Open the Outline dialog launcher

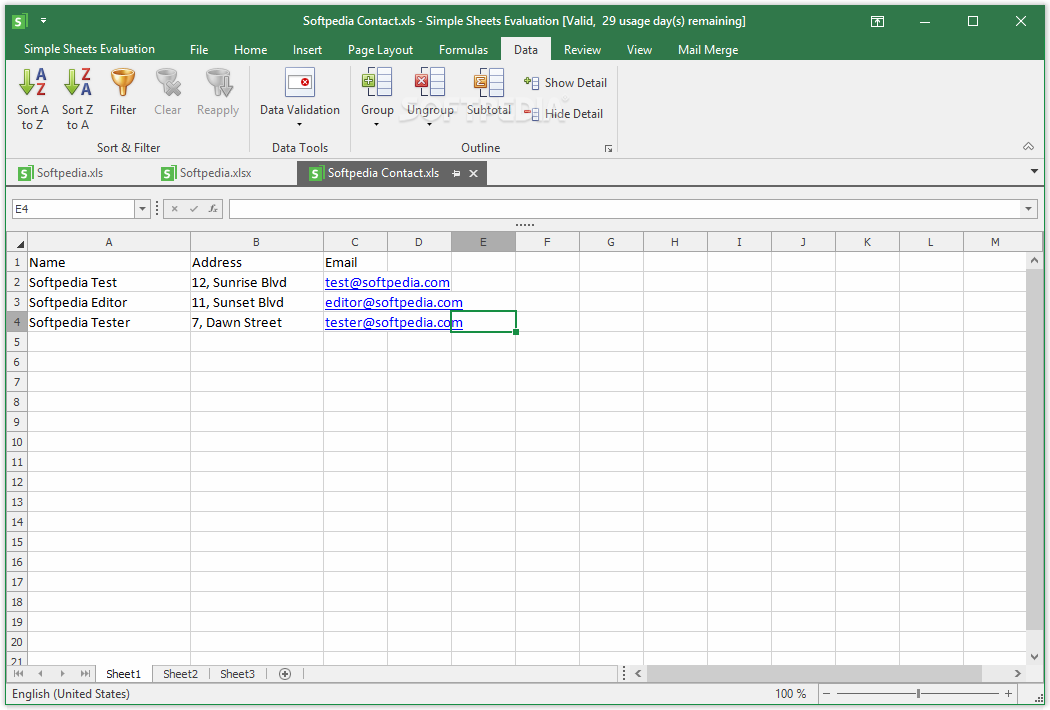pos(608,149)
